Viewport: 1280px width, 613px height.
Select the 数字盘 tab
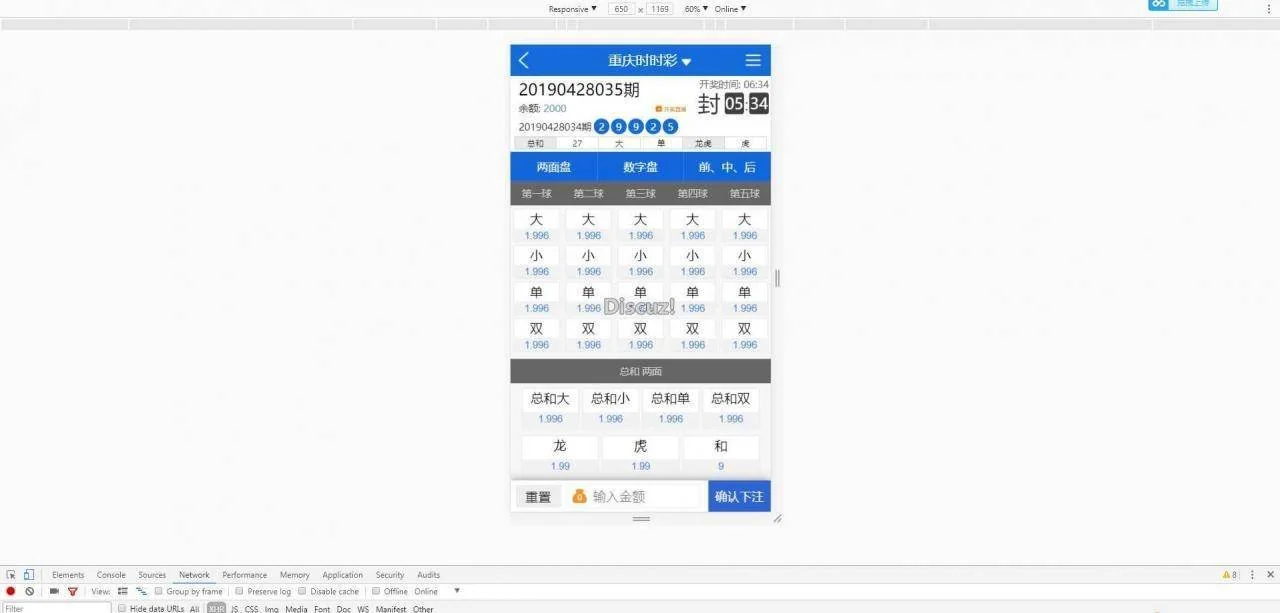pyautogui.click(x=640, y=167)
